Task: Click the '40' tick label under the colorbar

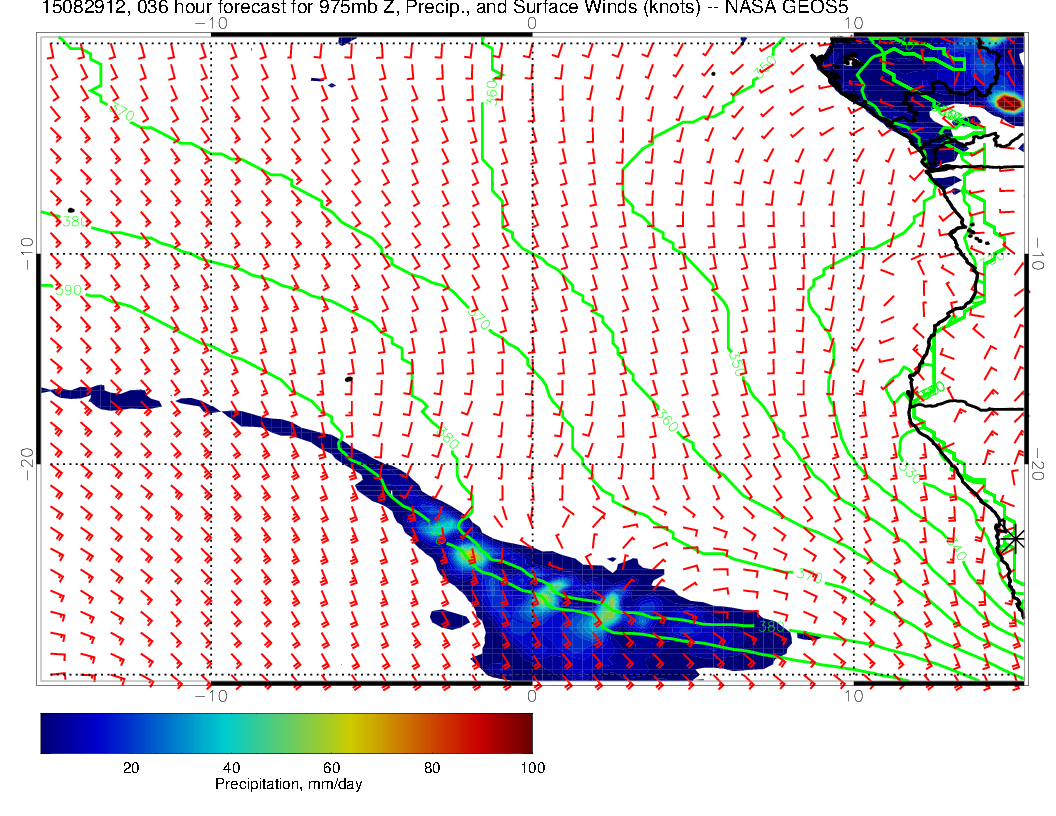Action: 232,768
